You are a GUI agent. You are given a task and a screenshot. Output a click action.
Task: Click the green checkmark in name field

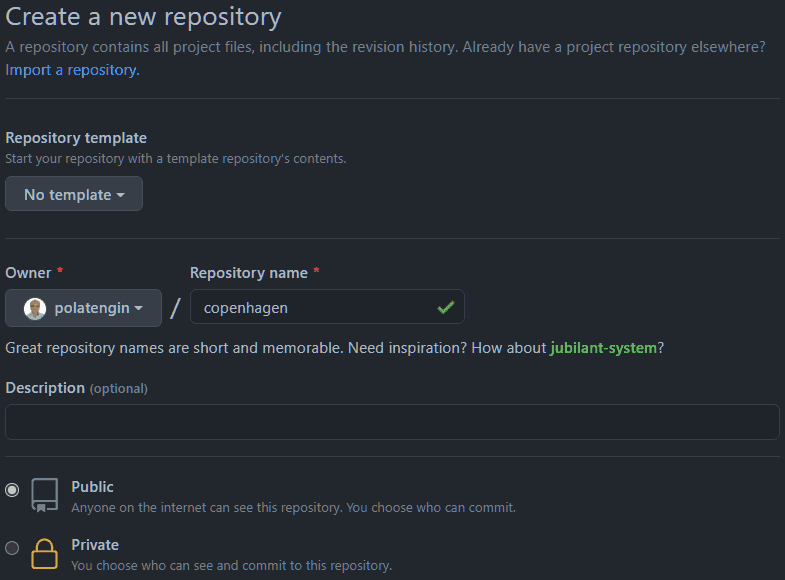[x=445, y=308]
